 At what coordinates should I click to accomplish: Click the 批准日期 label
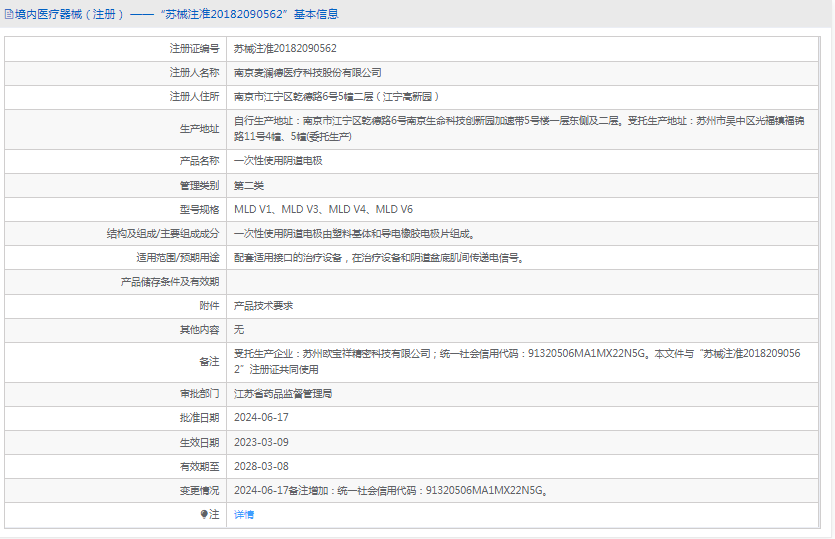tap(199, 418)
